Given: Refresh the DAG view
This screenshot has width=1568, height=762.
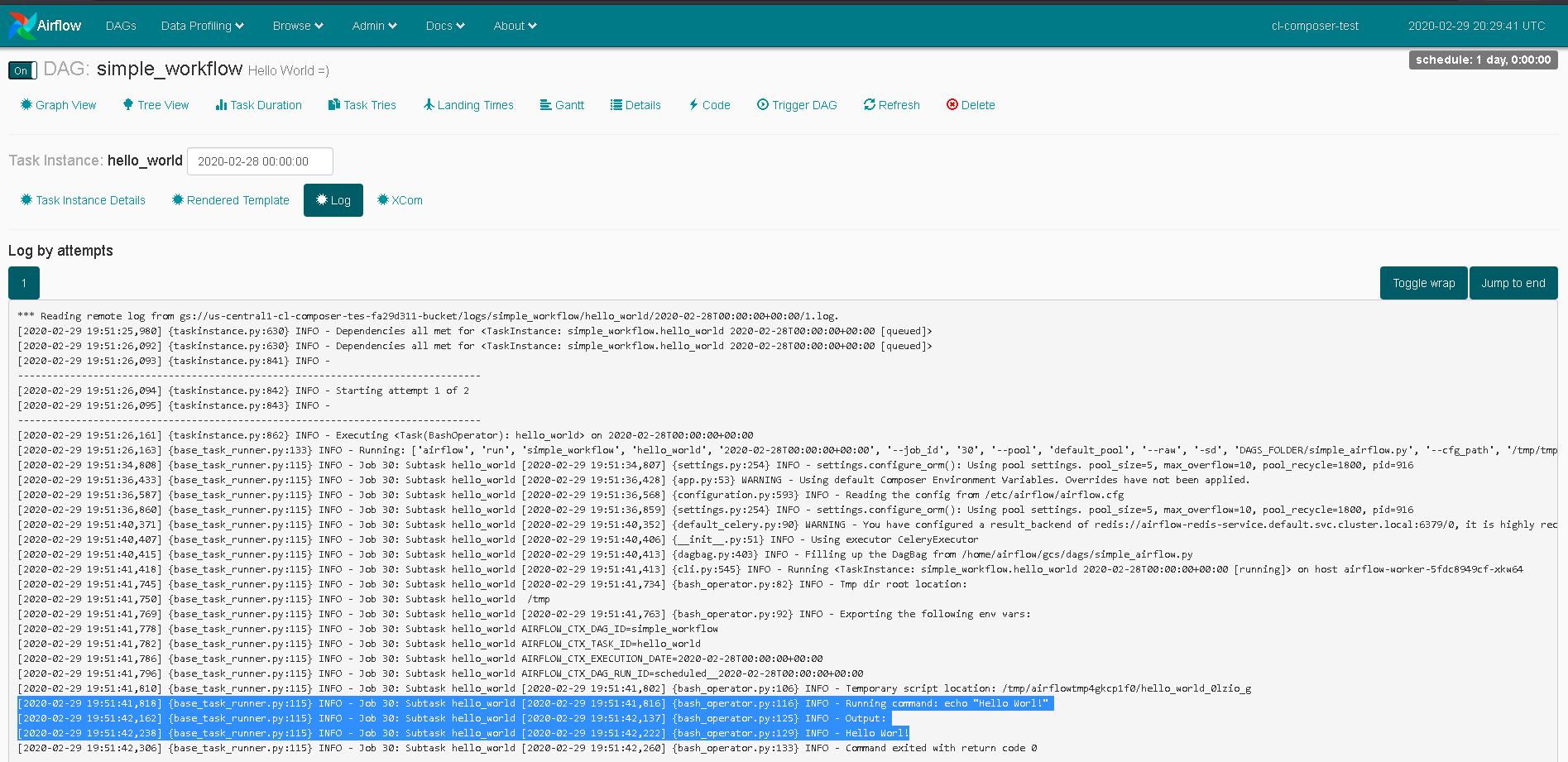Looking at the screenshot, I should [x=891, y=104].
